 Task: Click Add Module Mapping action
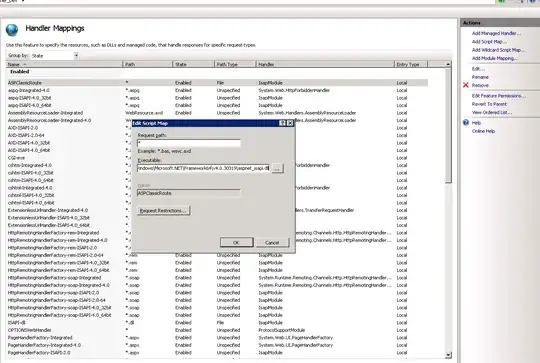[495, 58]
